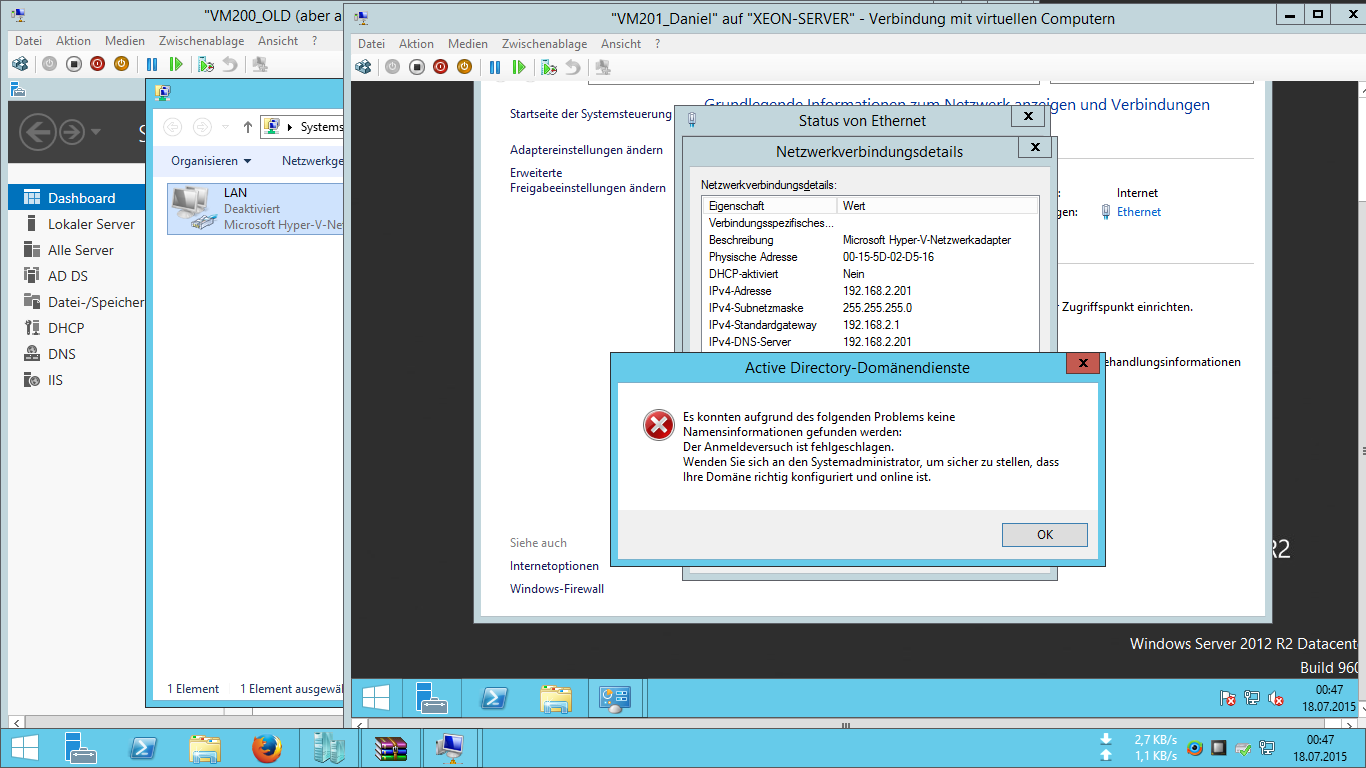
Task: Select DNS in Server Manager sidebar
Action: click(62, 354)
